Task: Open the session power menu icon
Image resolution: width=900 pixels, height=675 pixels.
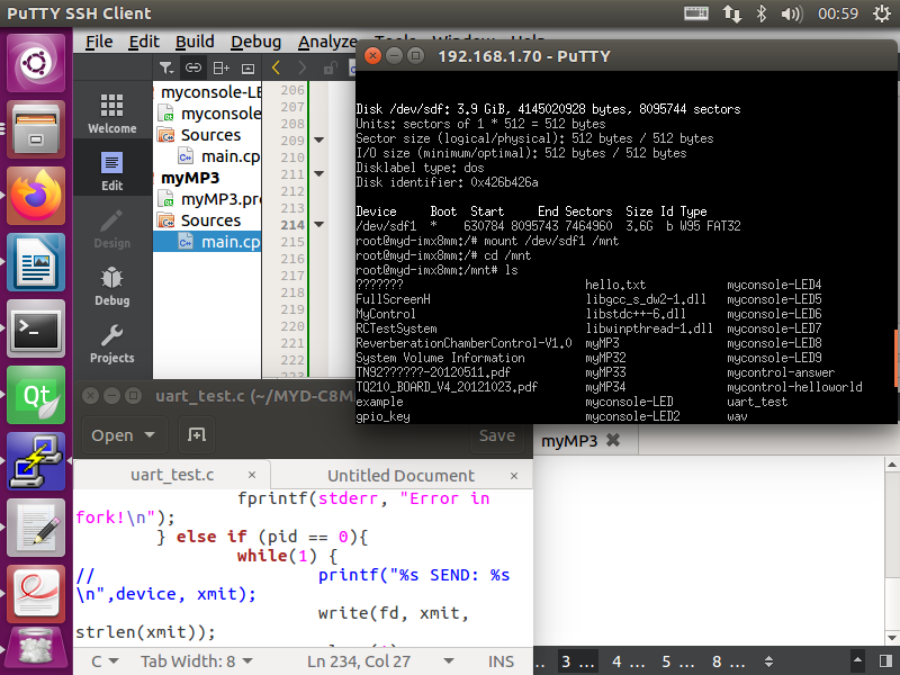Action: coord(882,13)
